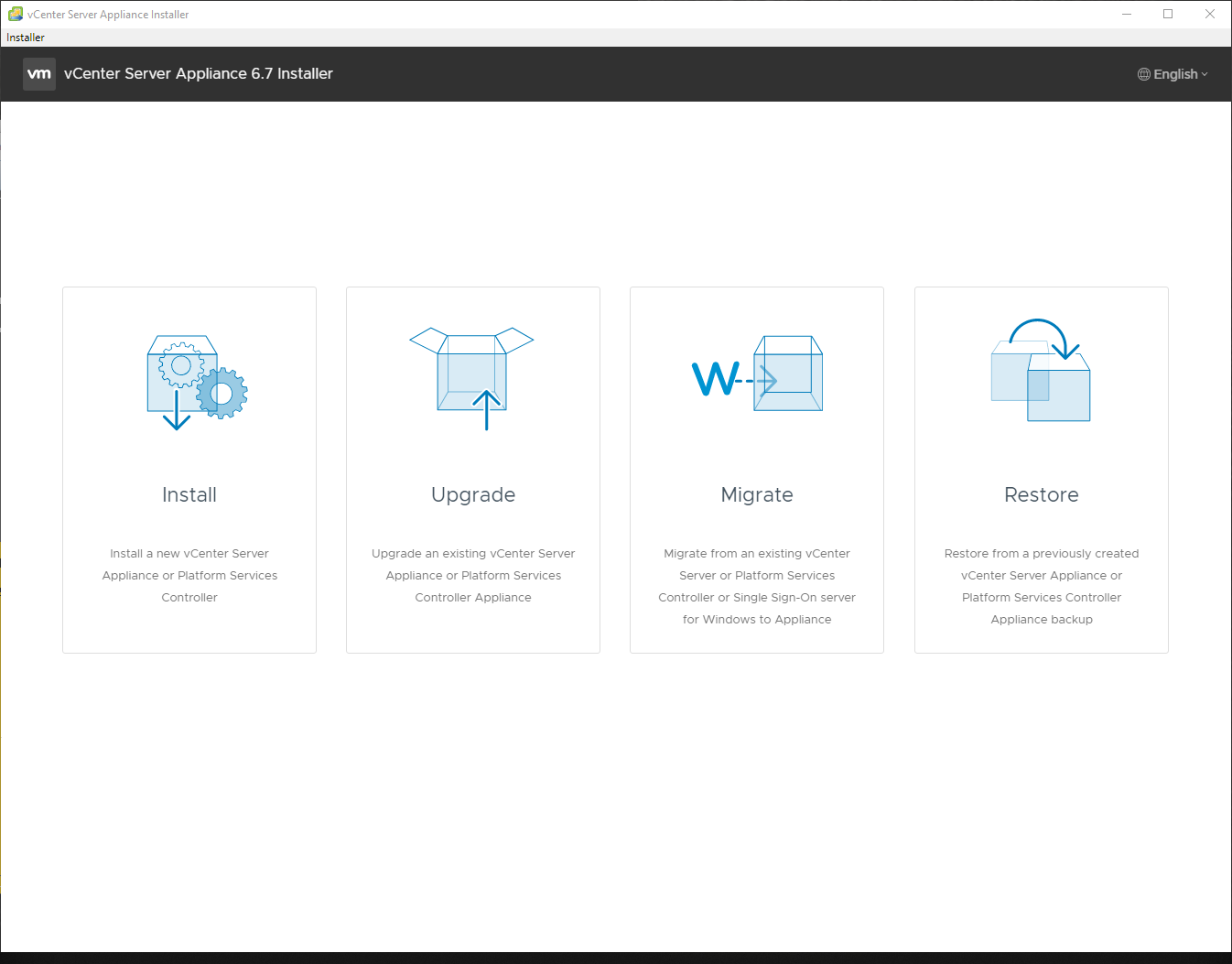This screenshot has height=964, width=1232.
Task: Open the English language dropdown
Action: 1173,74
